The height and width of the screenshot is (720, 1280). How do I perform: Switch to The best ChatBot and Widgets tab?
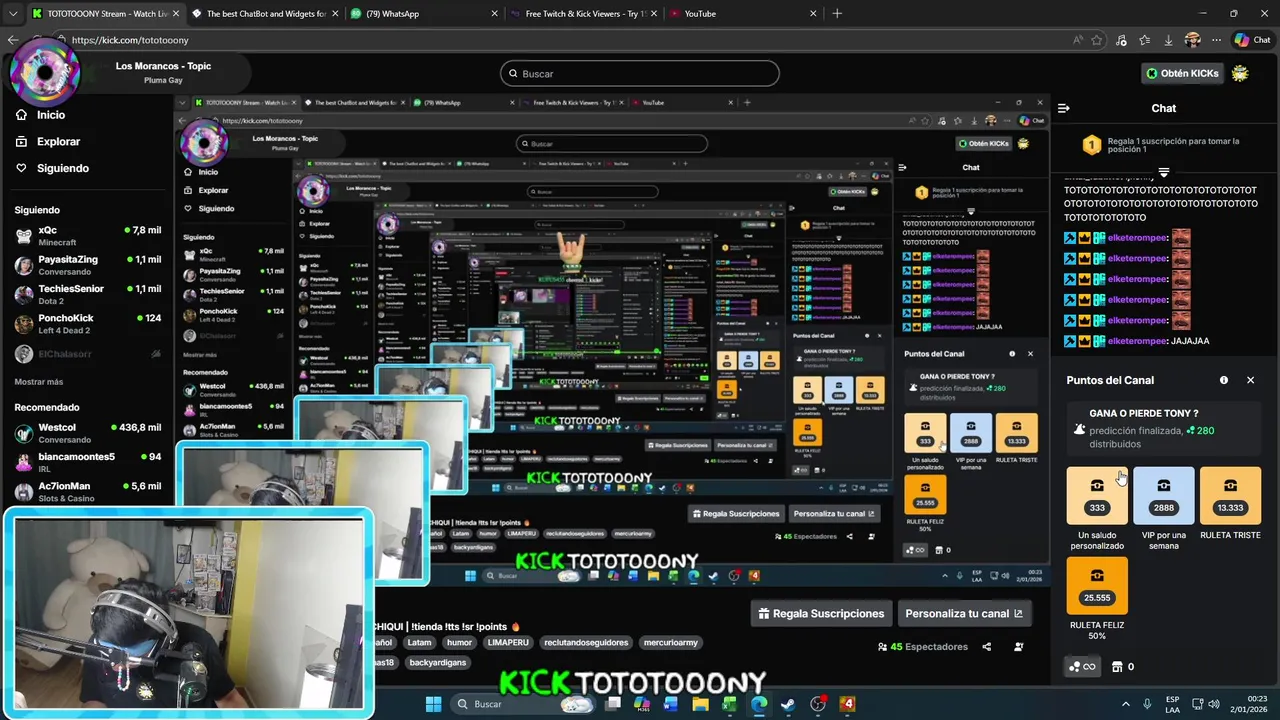click(265, 14)
